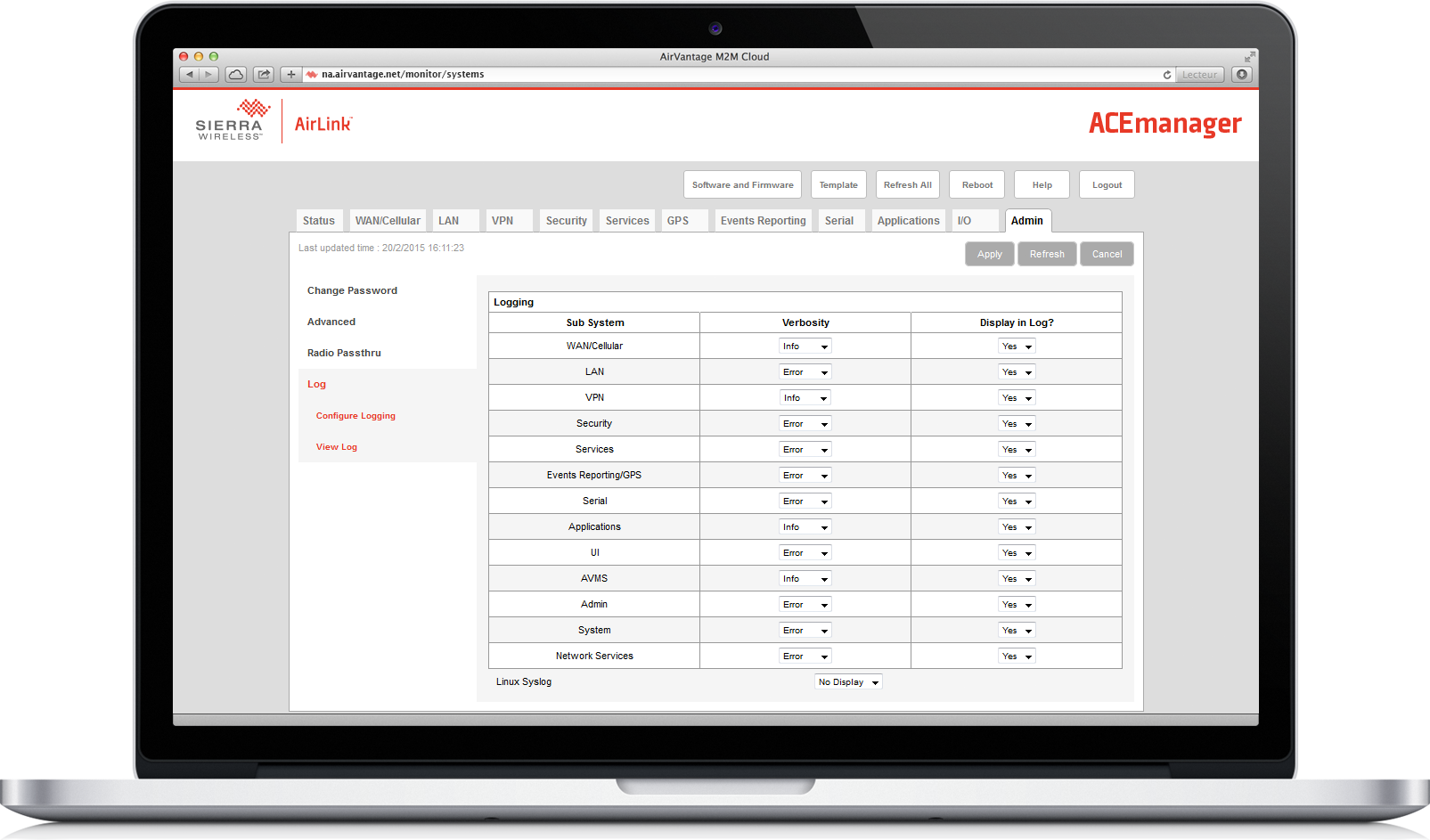1430x840 pixels.
Task: Click the Apply button
Action: [989, 254]
